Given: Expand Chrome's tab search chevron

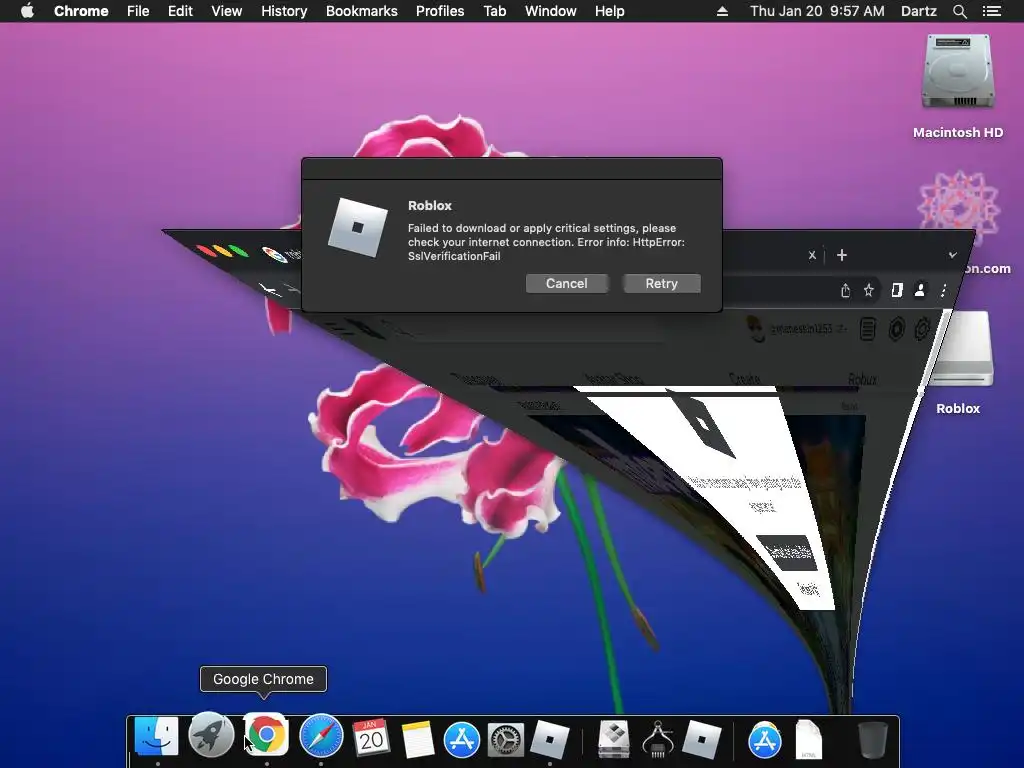Looking at the screenshot, I should 952,255.
